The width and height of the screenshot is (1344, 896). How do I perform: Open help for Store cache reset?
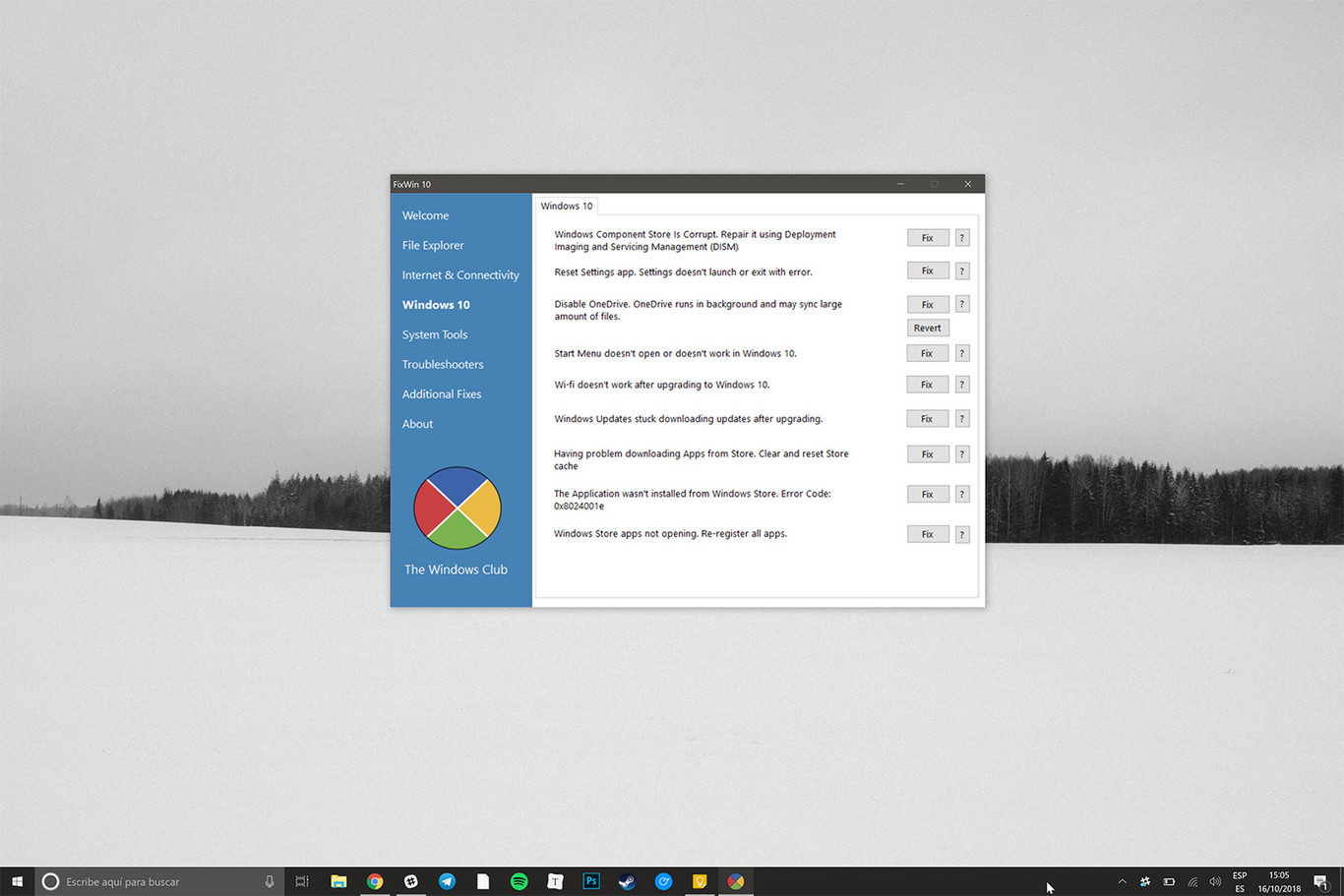pyautogui.click(x=962, y=454)
